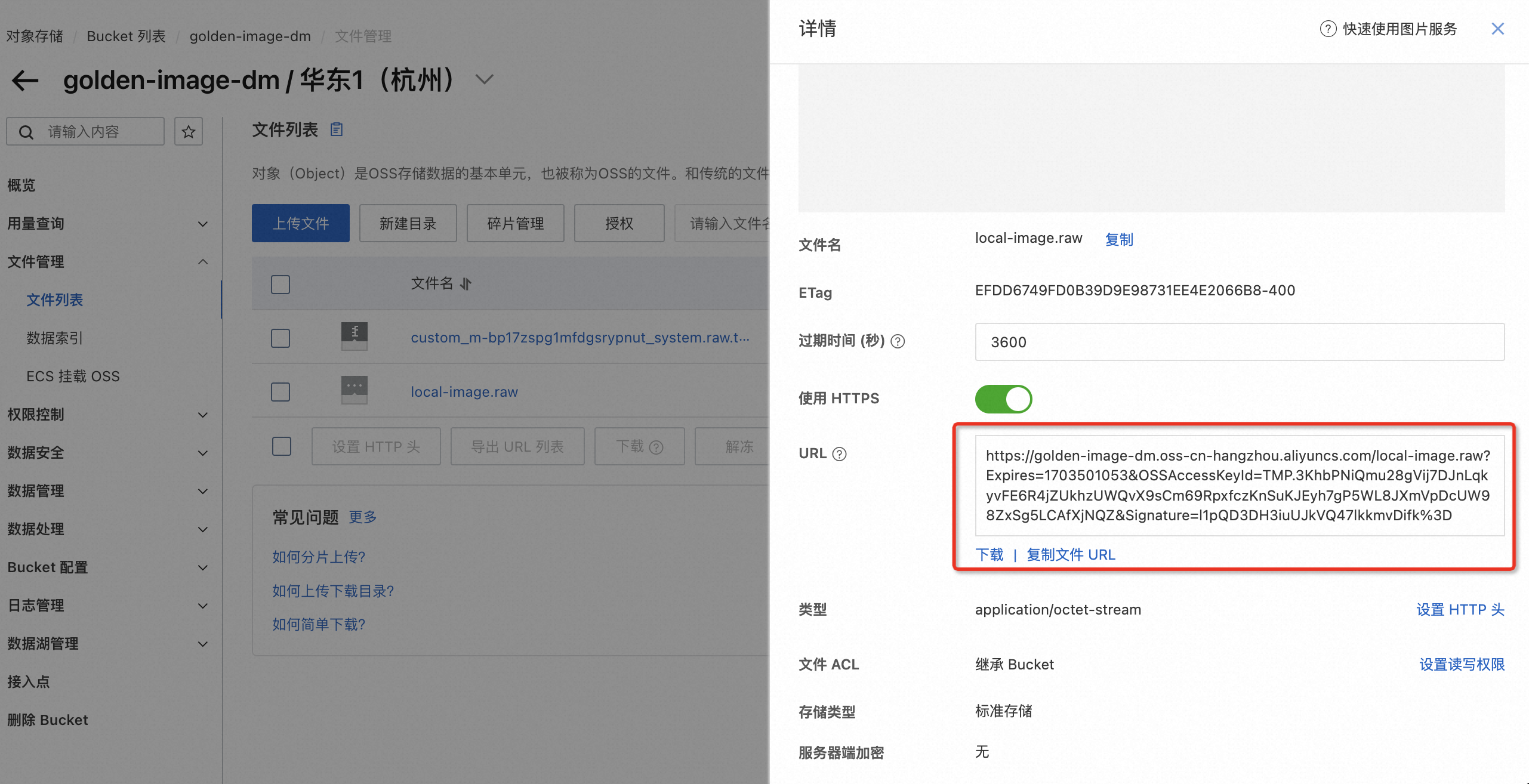This screenshot has width=1529, height=784.
Task: Open 数据索引 in the sidebar
Action: (54, 338)
